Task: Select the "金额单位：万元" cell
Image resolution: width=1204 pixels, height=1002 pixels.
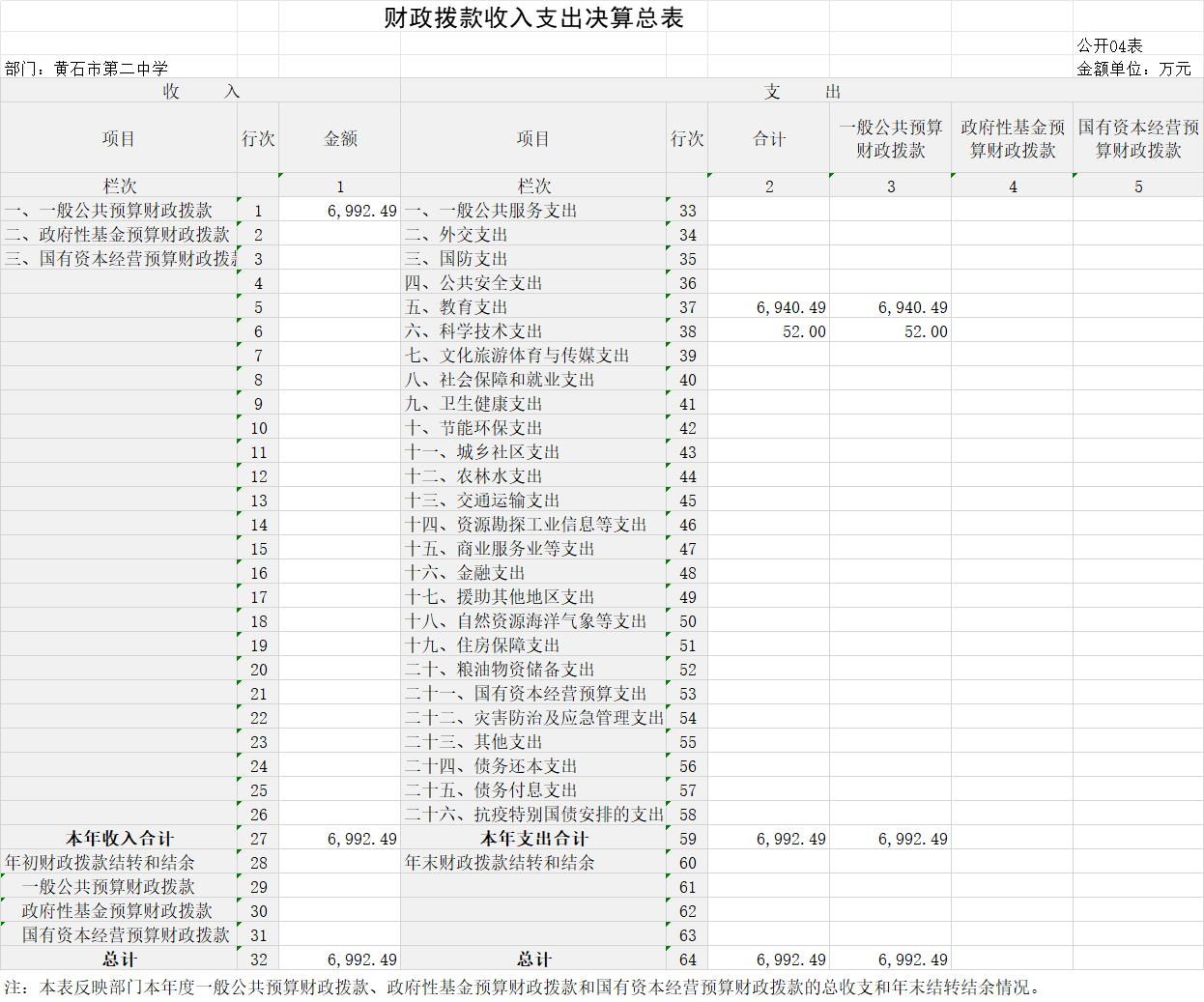Action: pos(1133,69)
